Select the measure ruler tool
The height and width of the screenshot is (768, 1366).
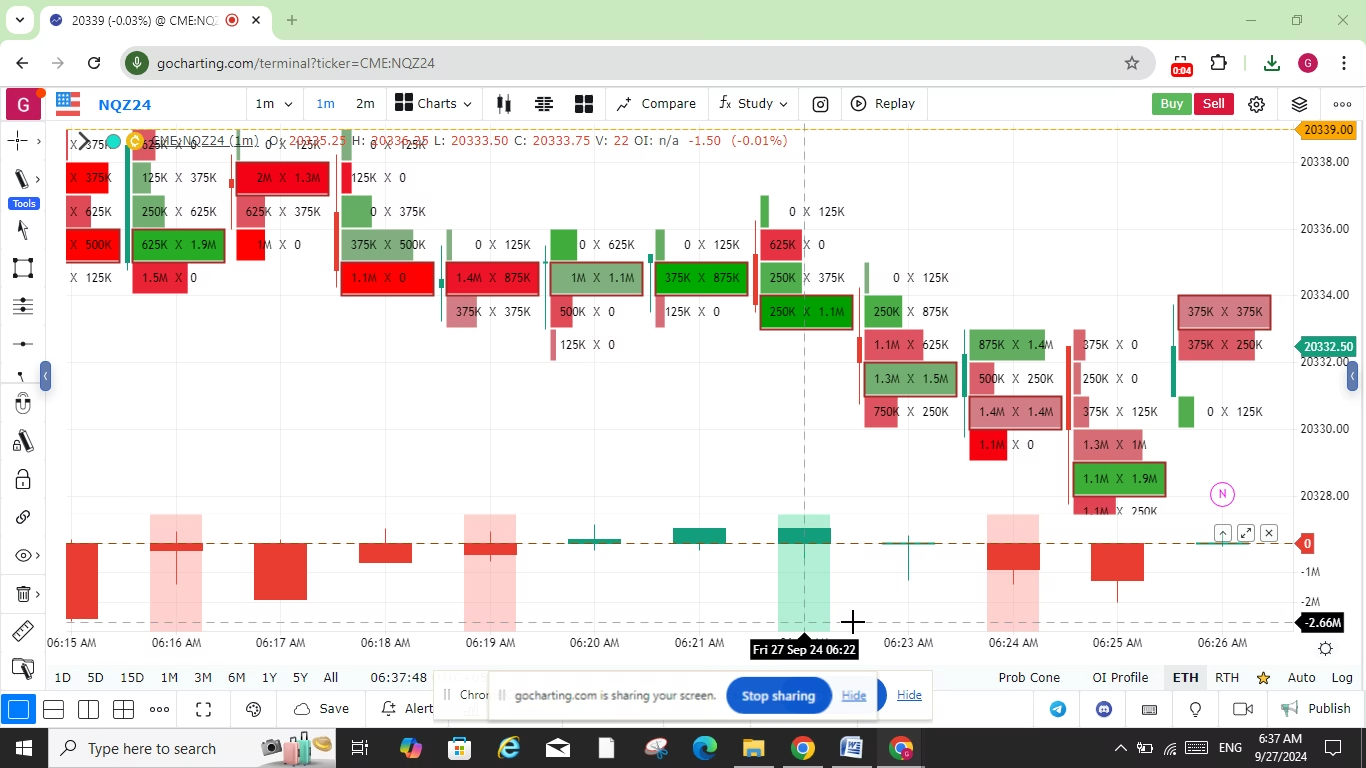[x=22, y=630]
